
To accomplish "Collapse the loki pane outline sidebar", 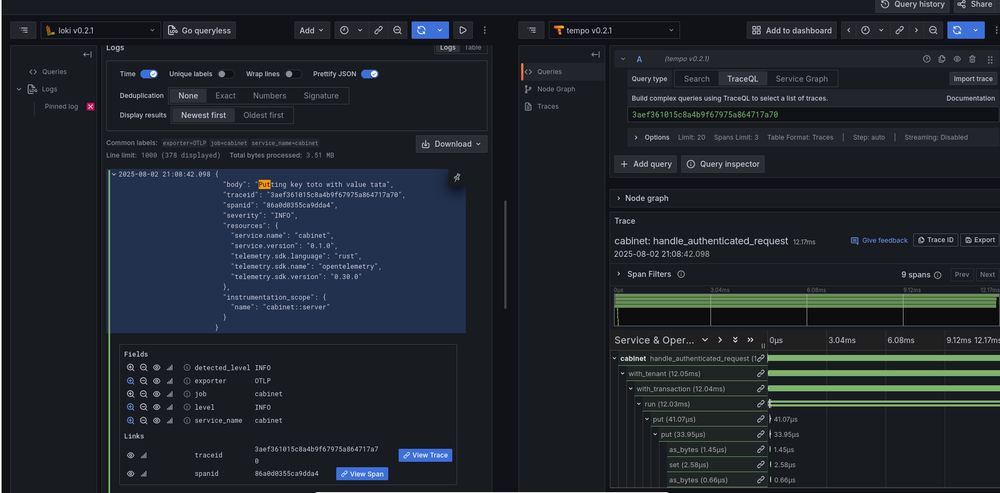I will pos(87,55).
